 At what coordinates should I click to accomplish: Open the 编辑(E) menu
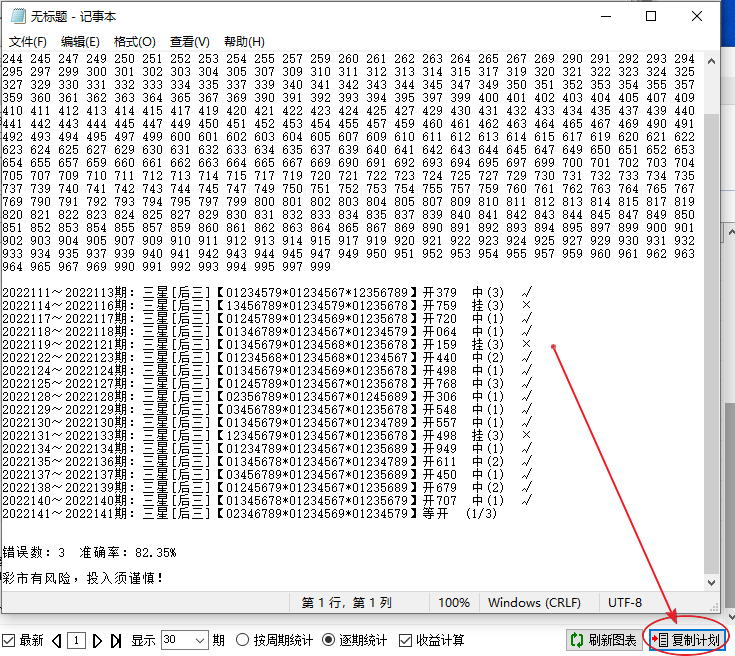pos(80,42)
